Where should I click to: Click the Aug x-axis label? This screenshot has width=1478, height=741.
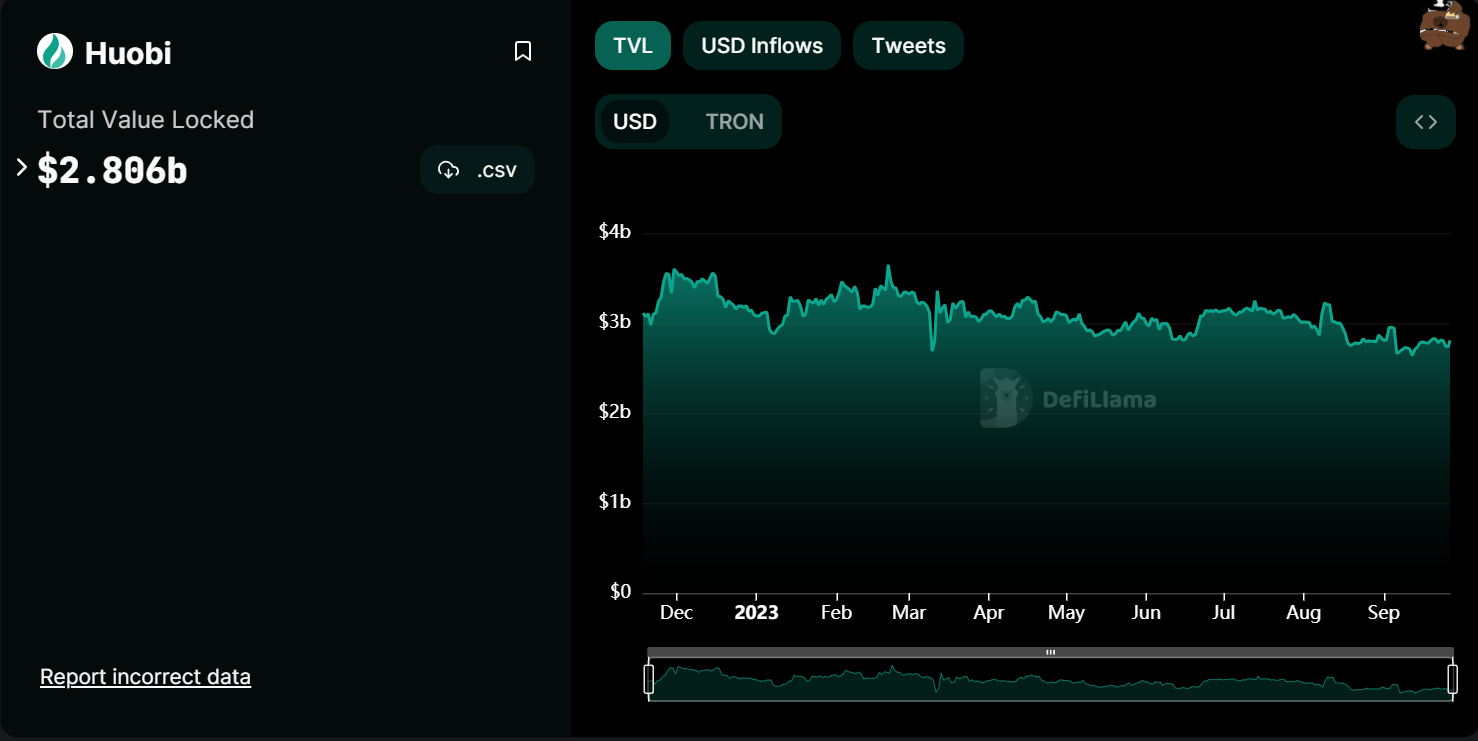coord(1304,613)
